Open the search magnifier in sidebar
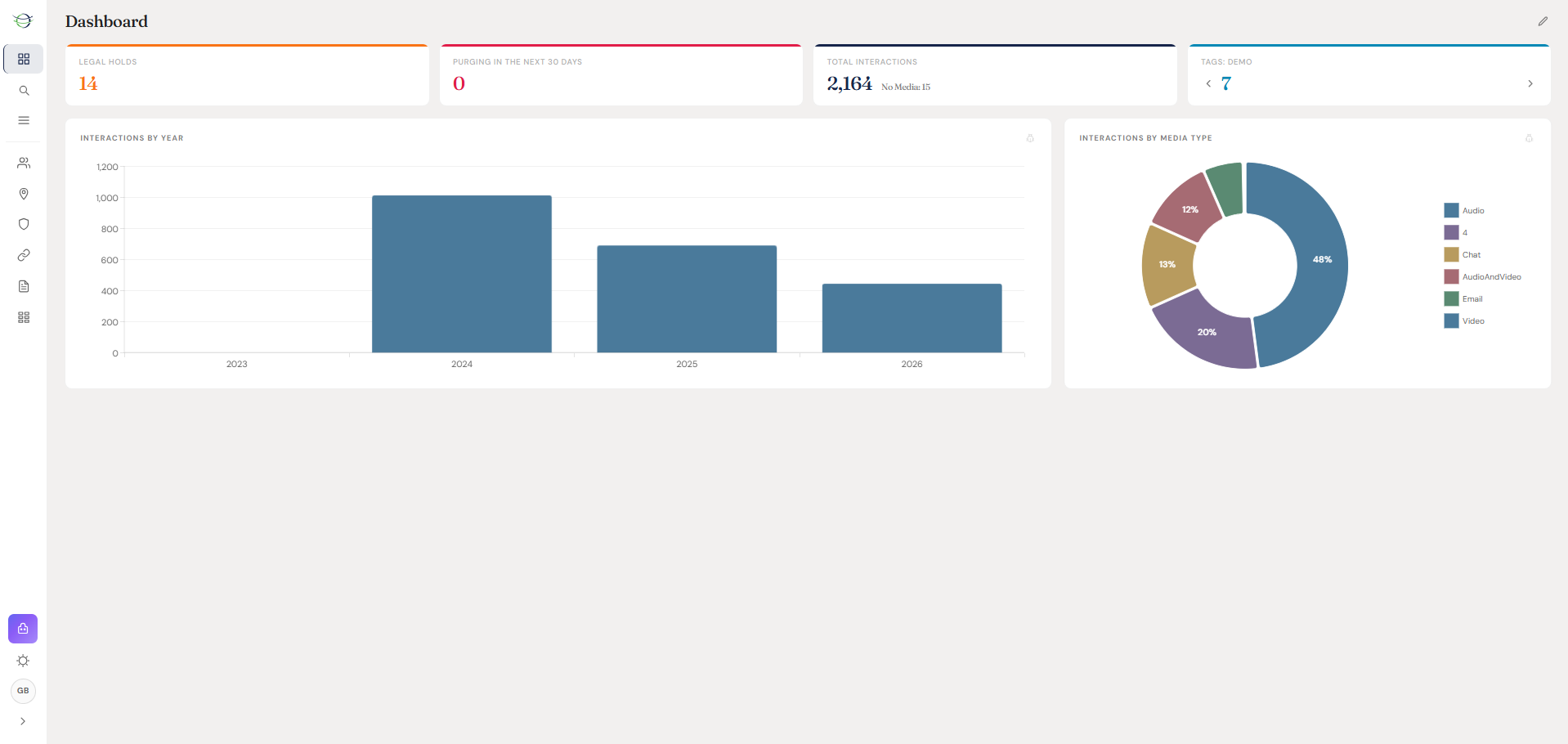Image resolution: width=1568 pixels, height=744 pixels. pos(24,91)
